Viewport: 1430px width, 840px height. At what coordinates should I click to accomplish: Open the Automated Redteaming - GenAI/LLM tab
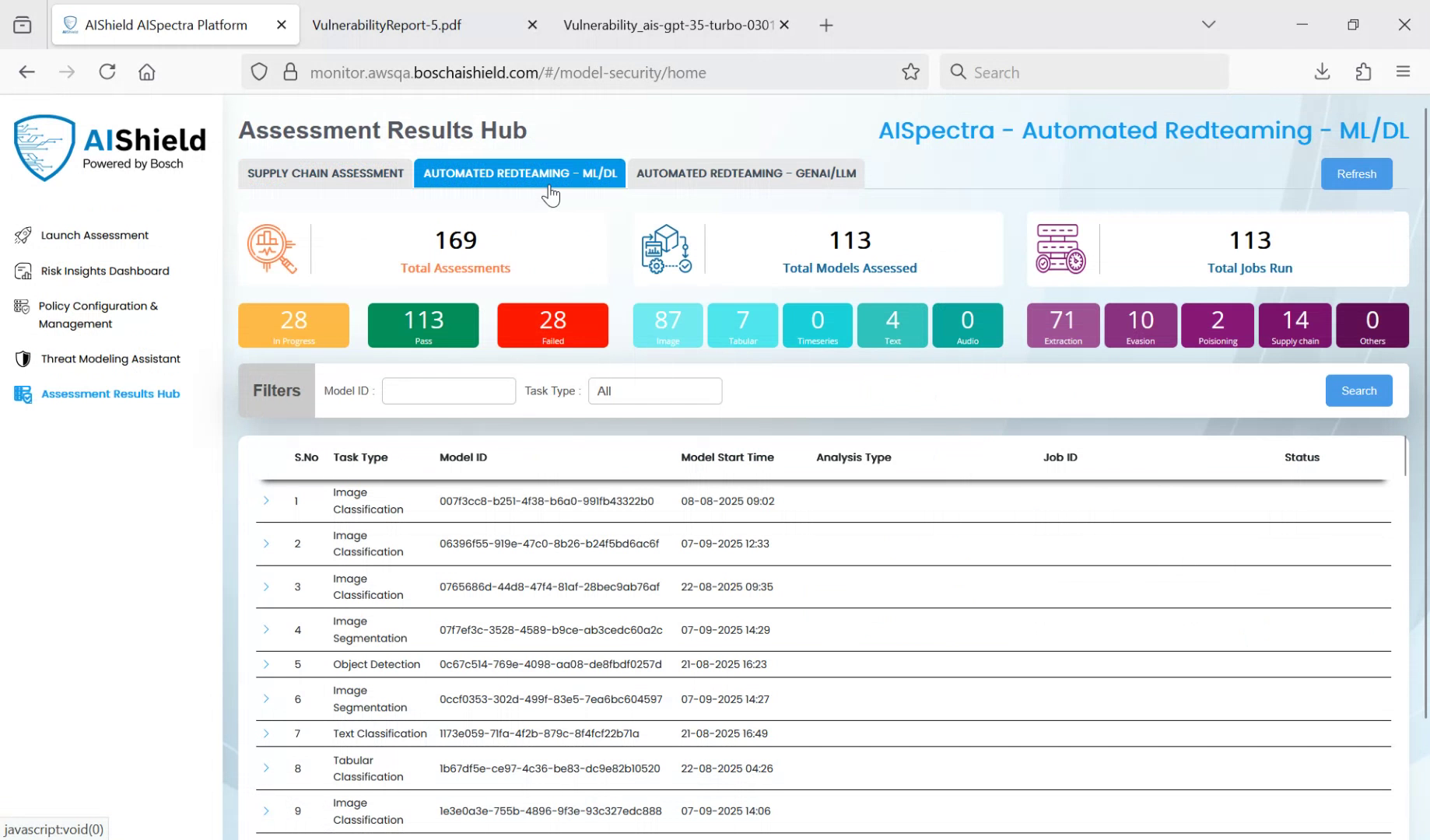pyautogui.click(x=745, y=173)
